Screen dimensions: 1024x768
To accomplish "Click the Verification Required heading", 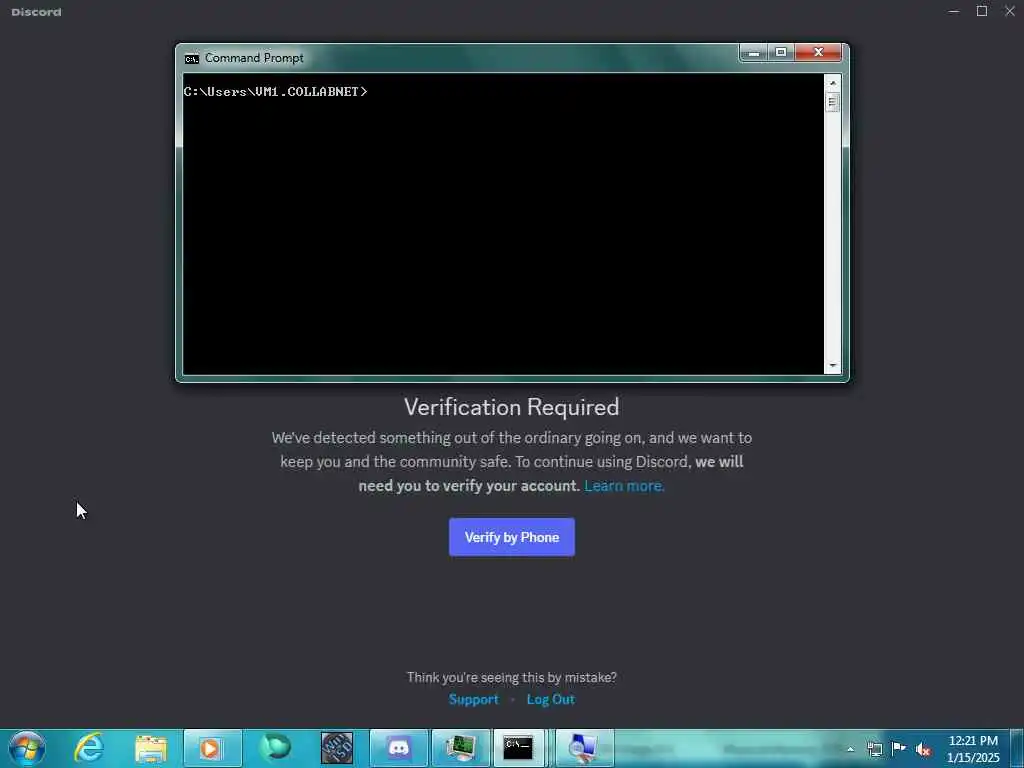I will click(511, 407).
